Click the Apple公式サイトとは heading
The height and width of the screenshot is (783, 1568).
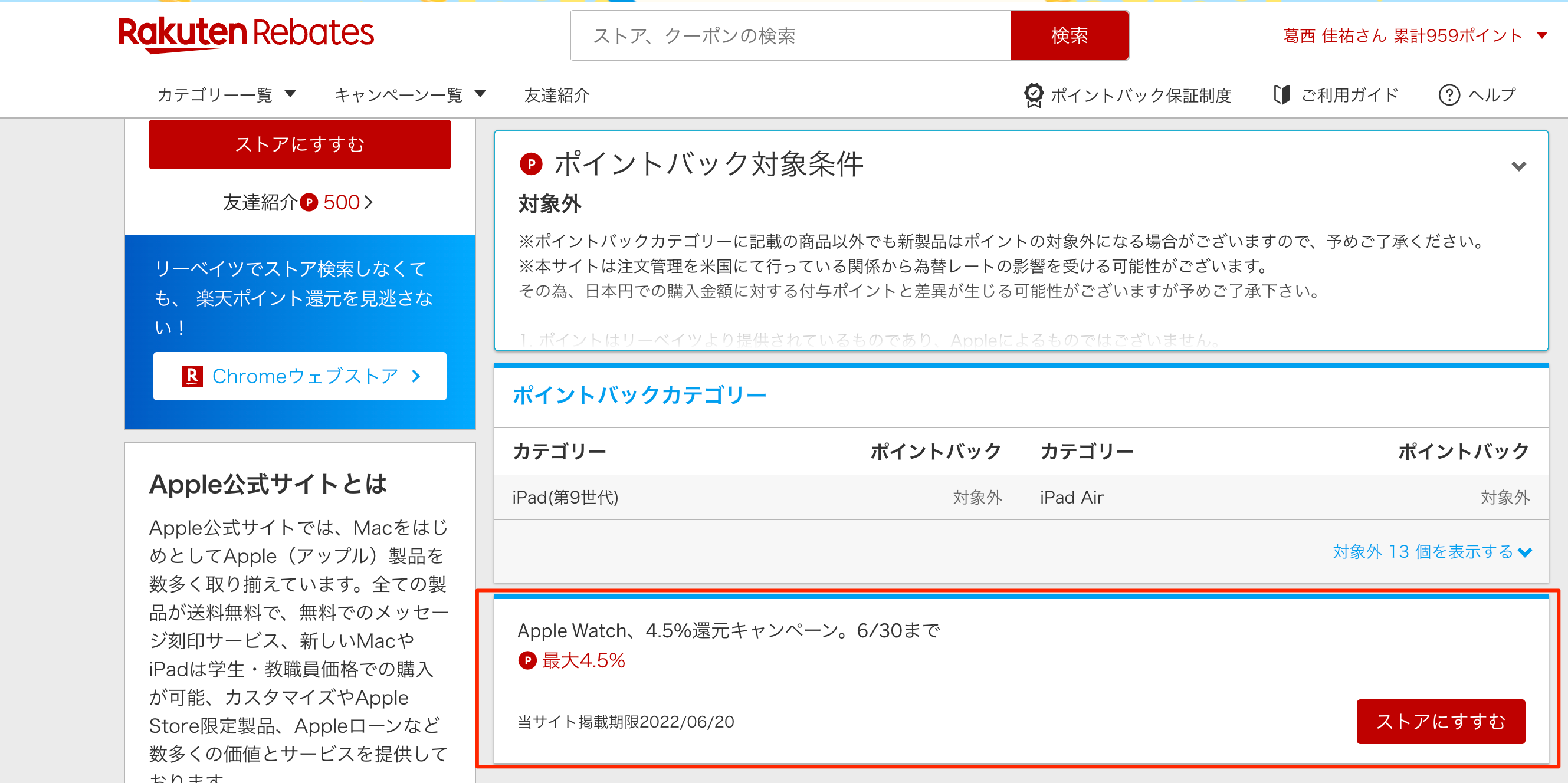pyautogui.click(x=268, y=484)
